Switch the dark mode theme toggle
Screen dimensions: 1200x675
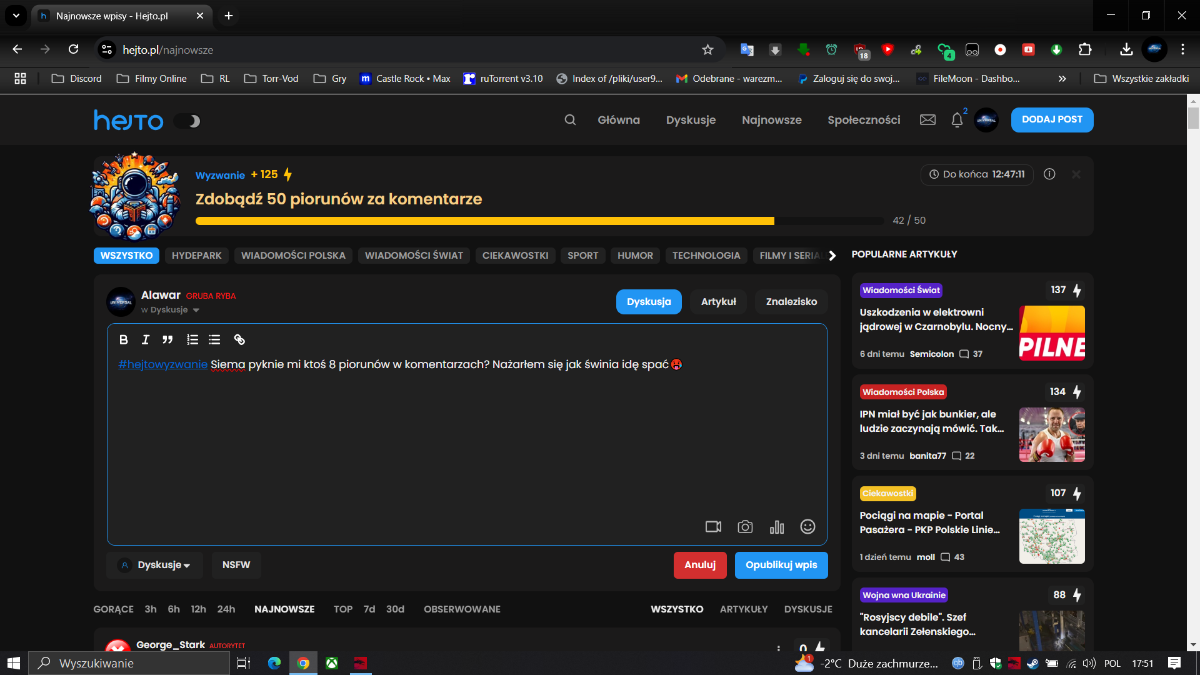[187, 121]
